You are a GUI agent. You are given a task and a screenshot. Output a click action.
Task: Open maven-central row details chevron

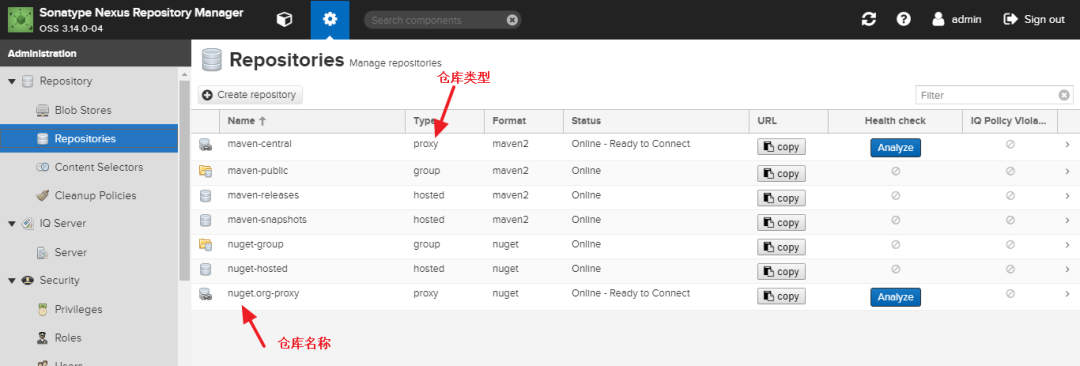point(1067,145)
